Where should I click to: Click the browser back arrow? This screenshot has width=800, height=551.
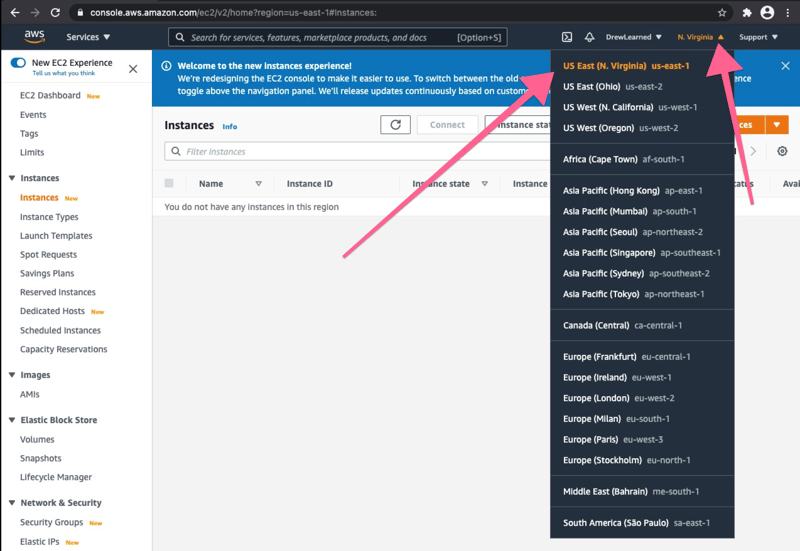click(15, 12)
